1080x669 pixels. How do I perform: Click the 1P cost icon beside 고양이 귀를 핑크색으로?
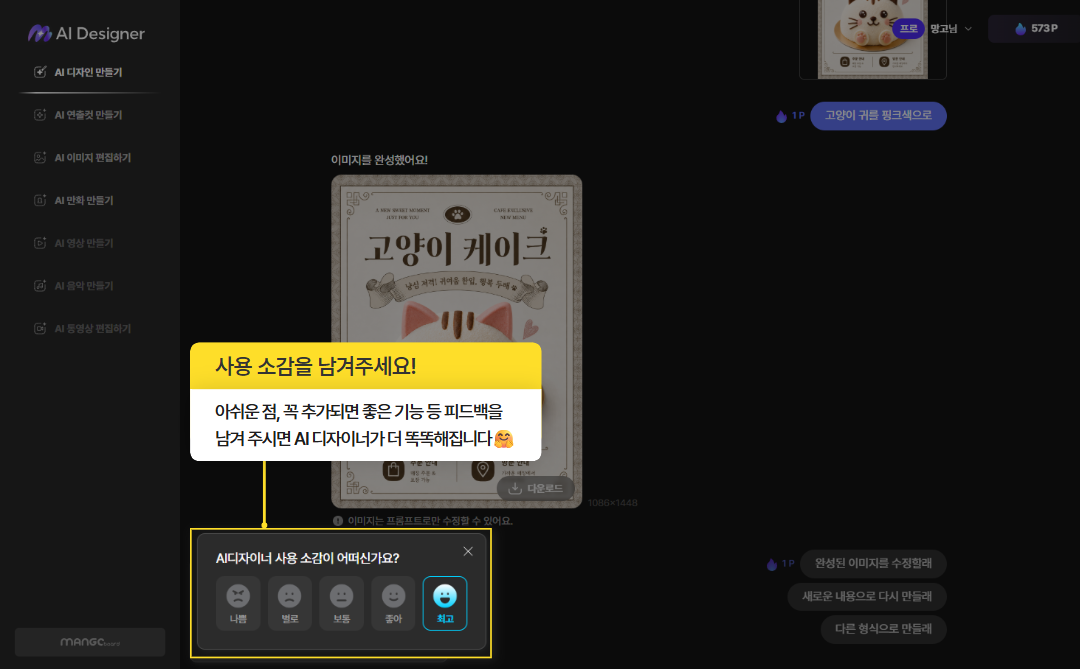[x=781, y=116]
